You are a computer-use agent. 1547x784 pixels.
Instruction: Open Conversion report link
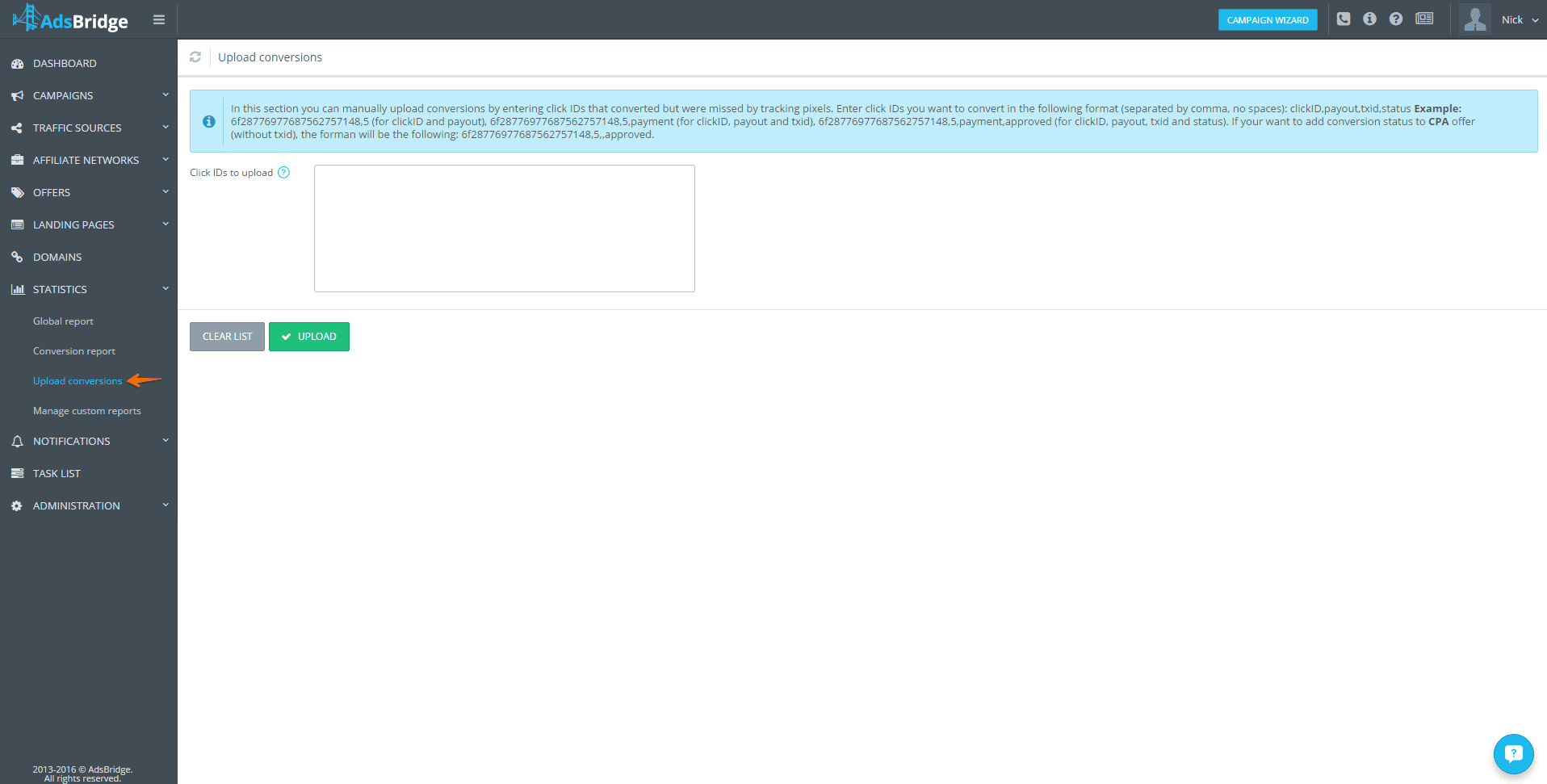[74, 351]
